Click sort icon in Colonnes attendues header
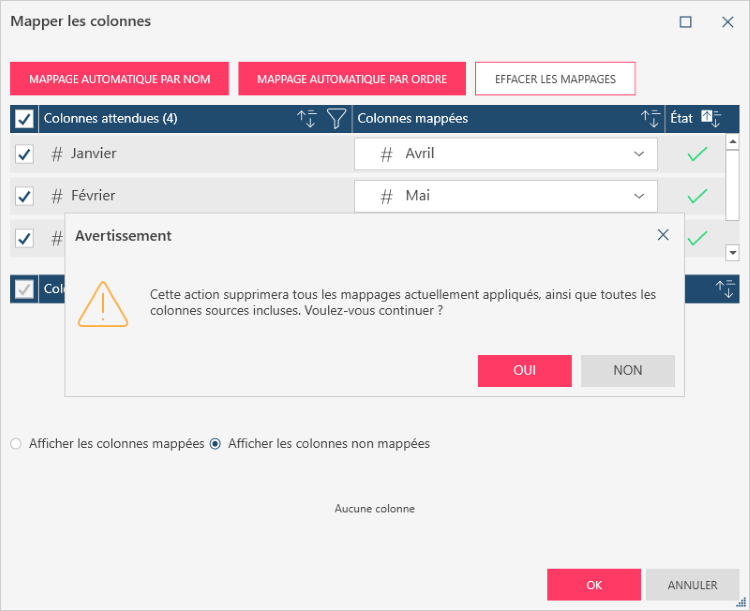The height and width of the screenshot is (611, 750). [307, 119]
